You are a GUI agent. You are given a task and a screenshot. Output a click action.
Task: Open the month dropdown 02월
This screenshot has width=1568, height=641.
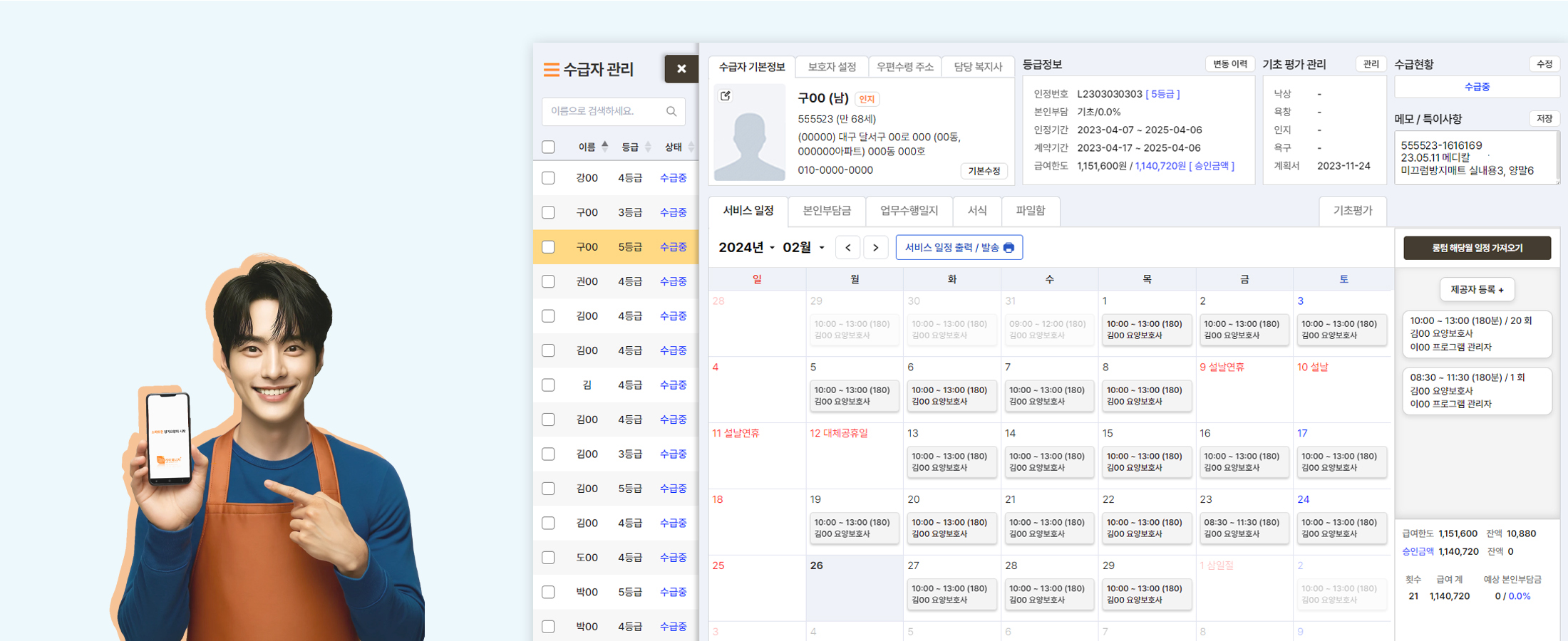coord(803,247)
